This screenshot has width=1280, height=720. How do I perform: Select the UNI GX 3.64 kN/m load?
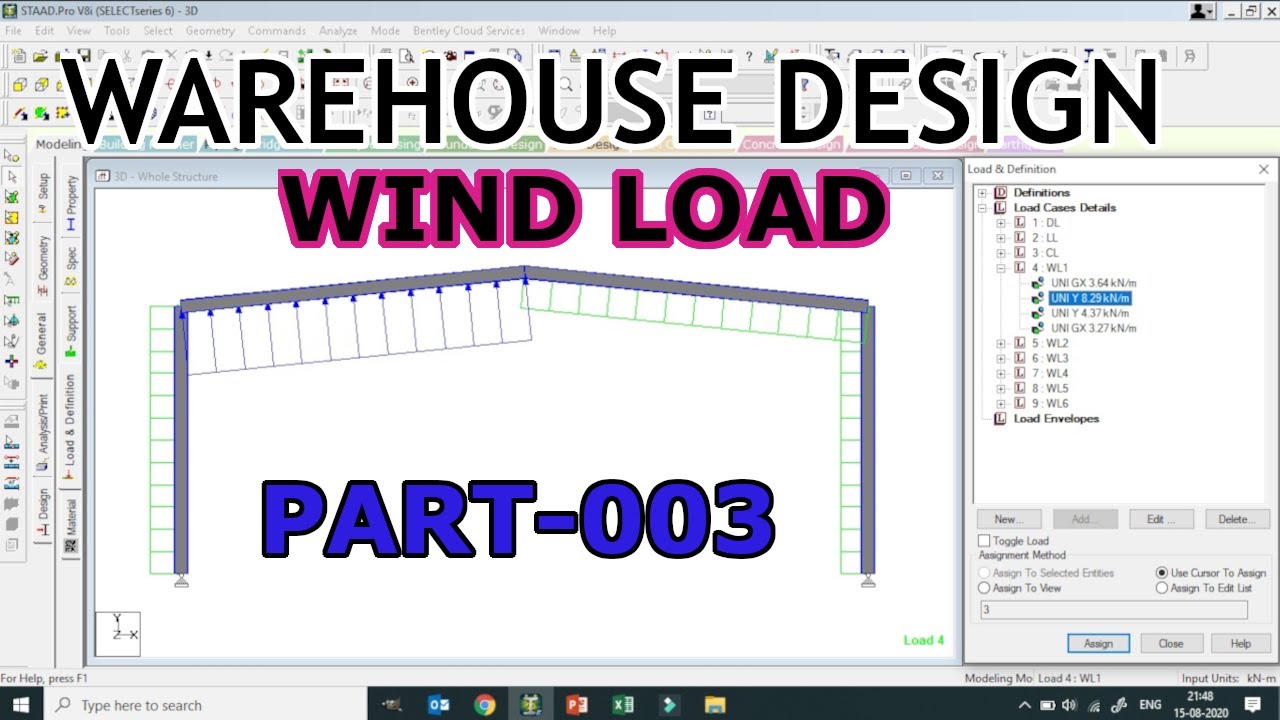tap(1093, 283)
